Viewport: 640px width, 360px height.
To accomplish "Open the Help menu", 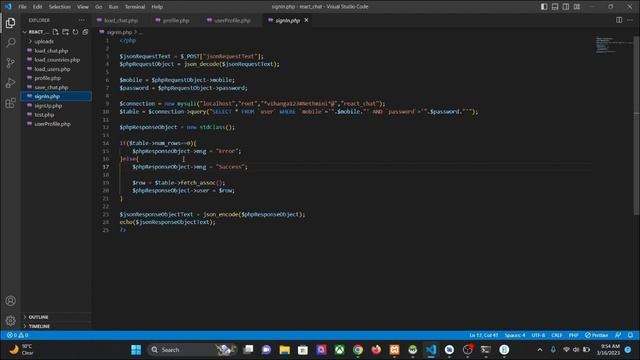I will [157, 7].
